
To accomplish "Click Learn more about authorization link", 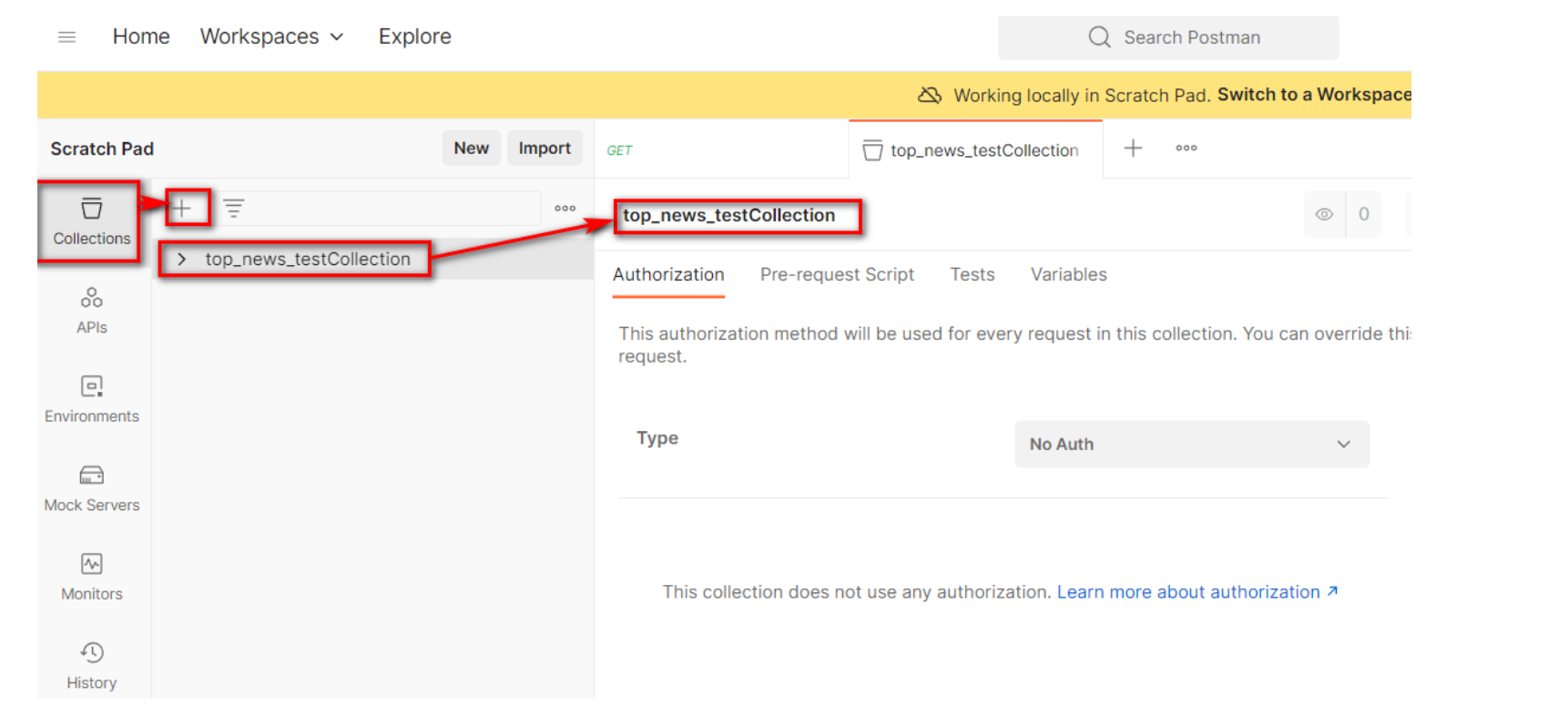I will pos(1197,592).
